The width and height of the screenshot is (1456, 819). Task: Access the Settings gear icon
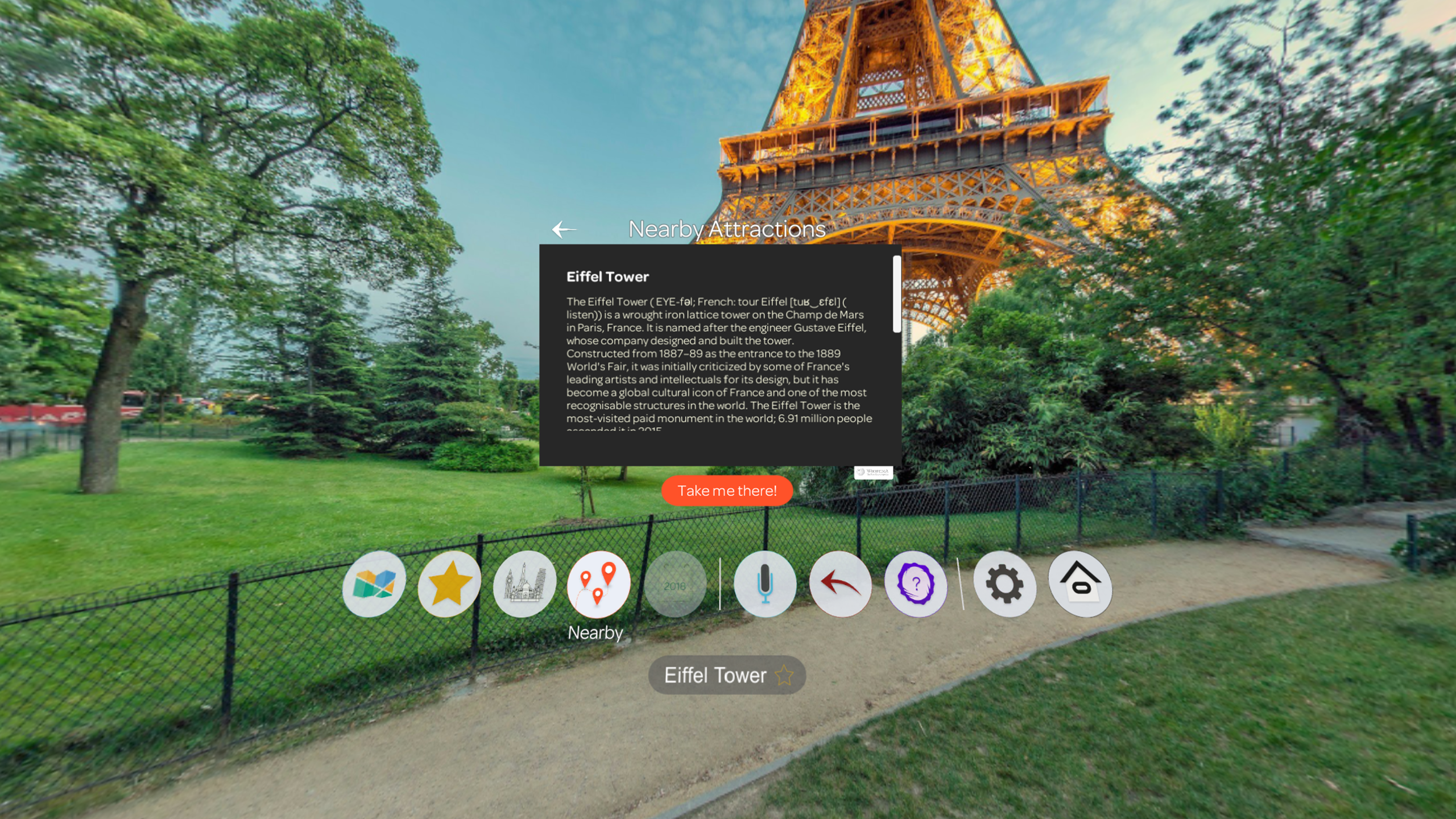coord(1004,583)
